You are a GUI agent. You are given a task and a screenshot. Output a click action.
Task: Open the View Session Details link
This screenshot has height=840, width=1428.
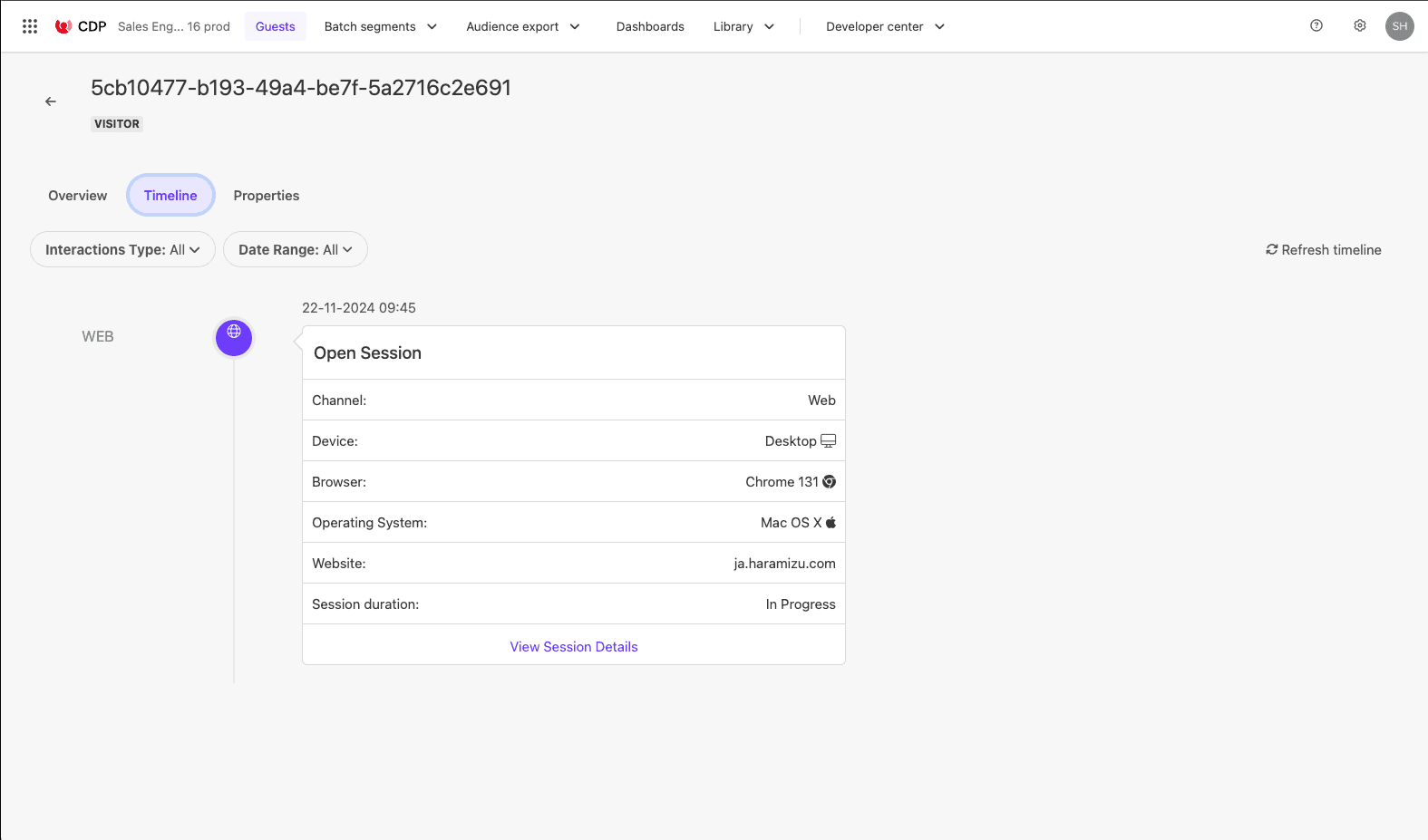click(x=574, y=647)
